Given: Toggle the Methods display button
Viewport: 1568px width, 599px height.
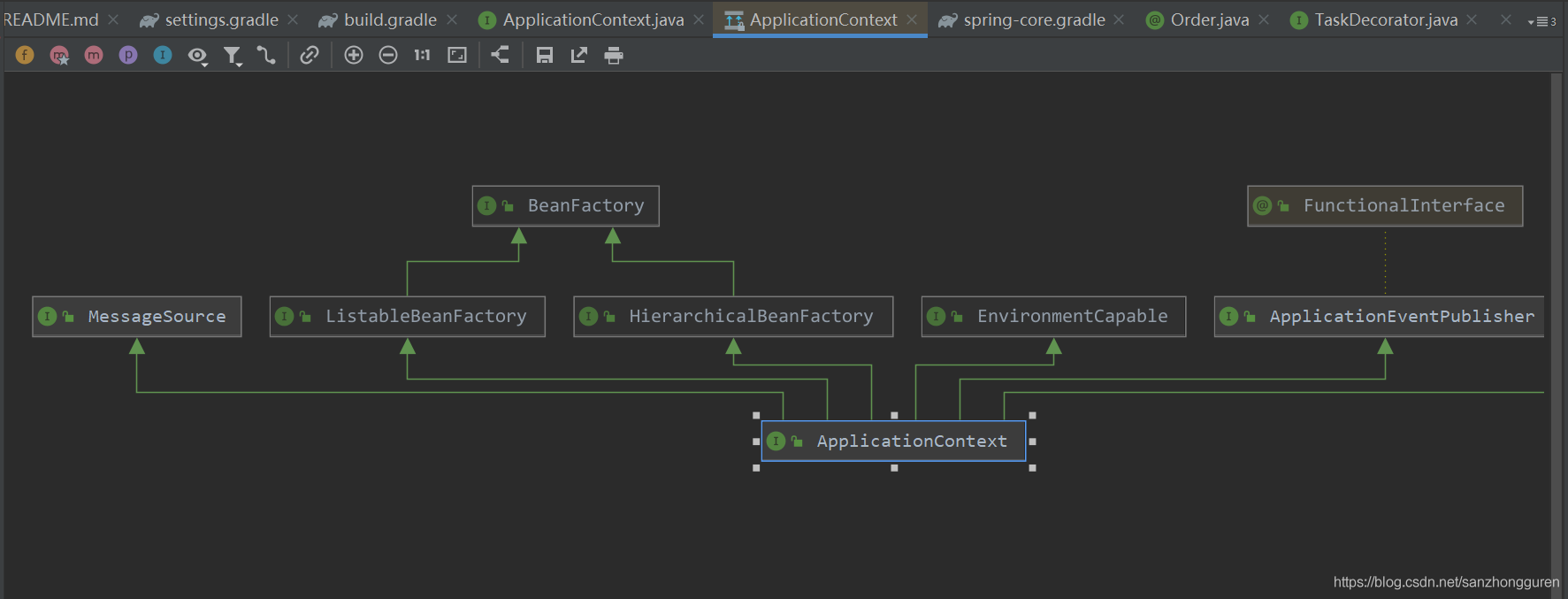Looking at the screenshot, I should click(94, 56).
